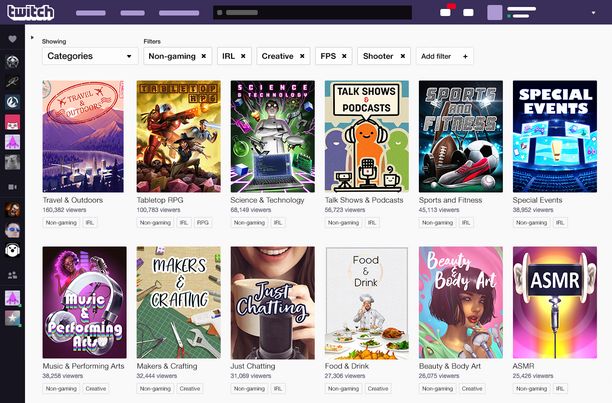
Task: Focus the top search field
Action: (x=312, y=12)
